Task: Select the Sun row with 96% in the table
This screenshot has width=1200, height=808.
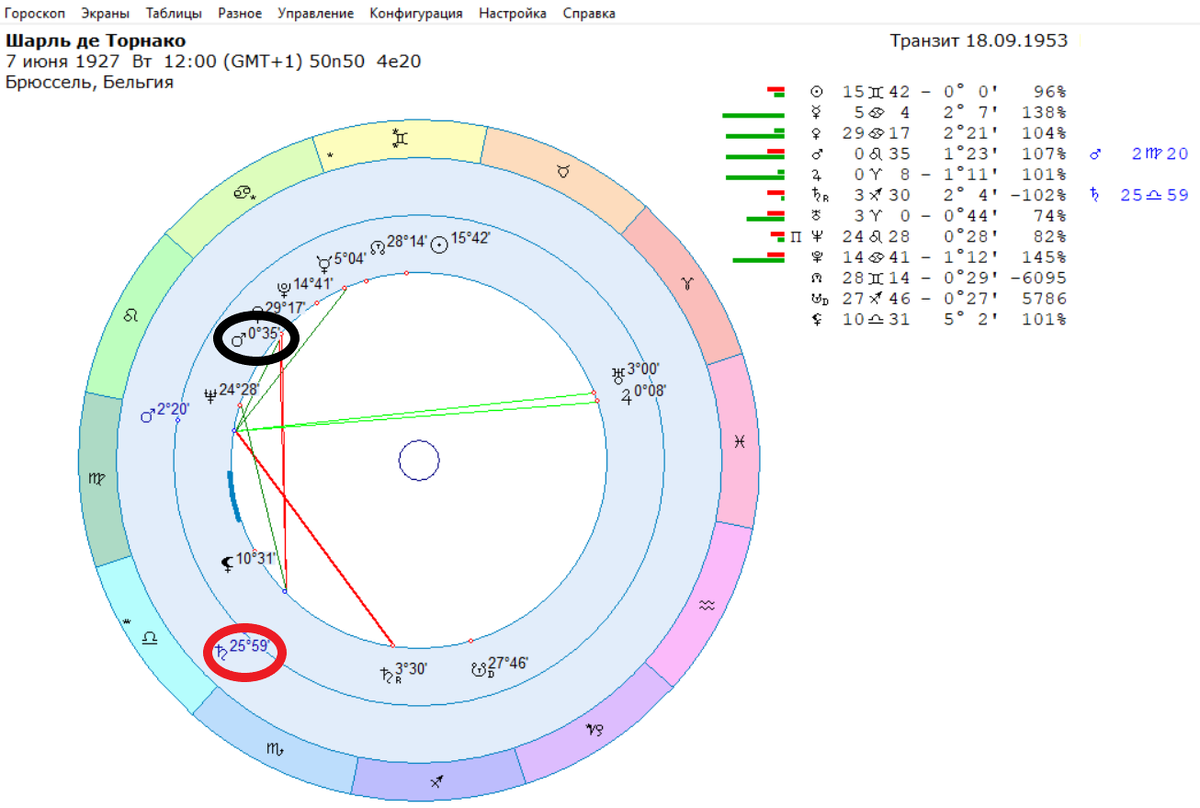Action: 937,91
